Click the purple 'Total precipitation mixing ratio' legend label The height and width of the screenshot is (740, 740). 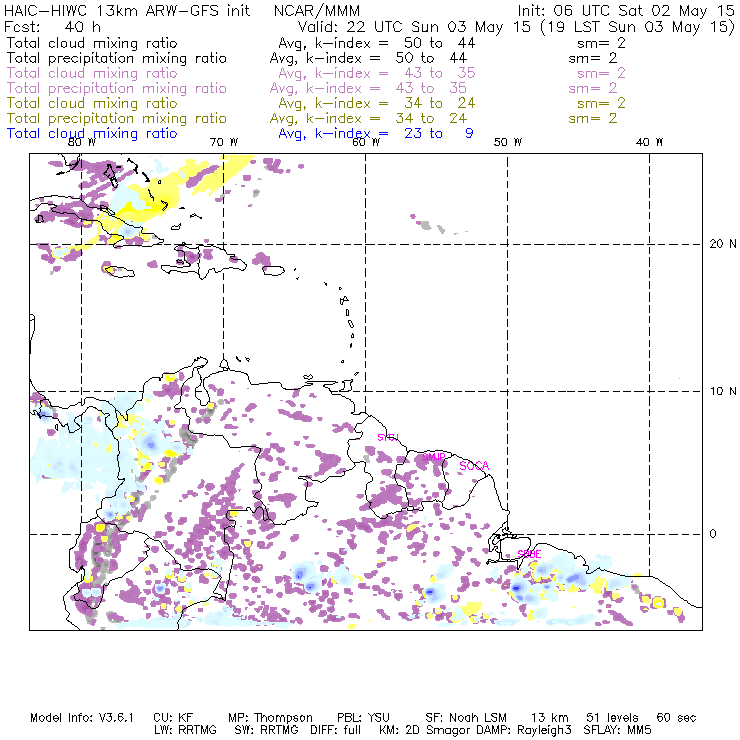(117, 88)
